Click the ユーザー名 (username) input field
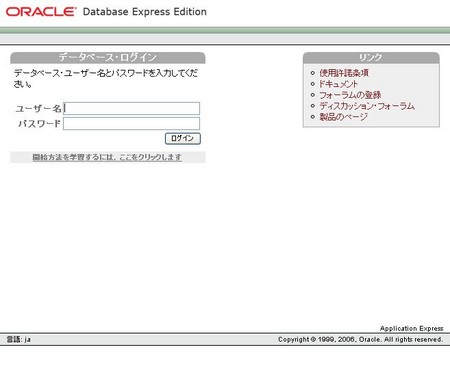This screenshot has width=450, height=369. [x=132, y=108]
